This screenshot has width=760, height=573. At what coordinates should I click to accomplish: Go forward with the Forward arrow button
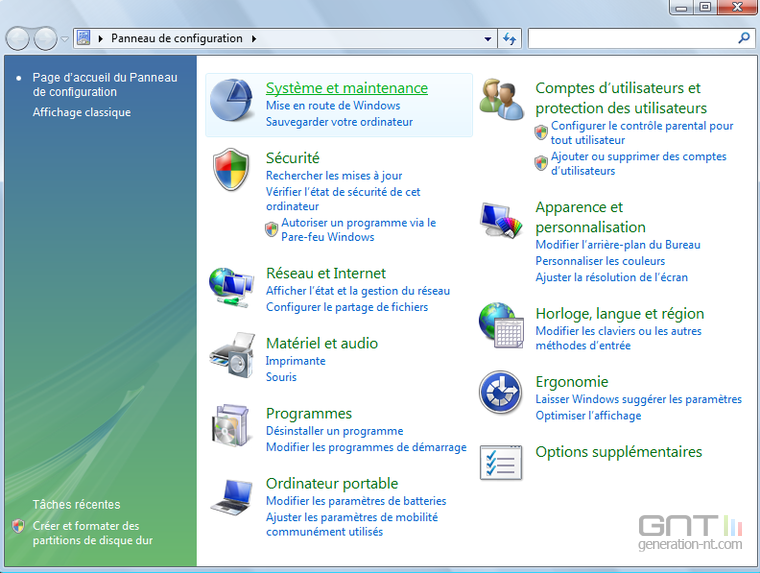click(46, 38)
